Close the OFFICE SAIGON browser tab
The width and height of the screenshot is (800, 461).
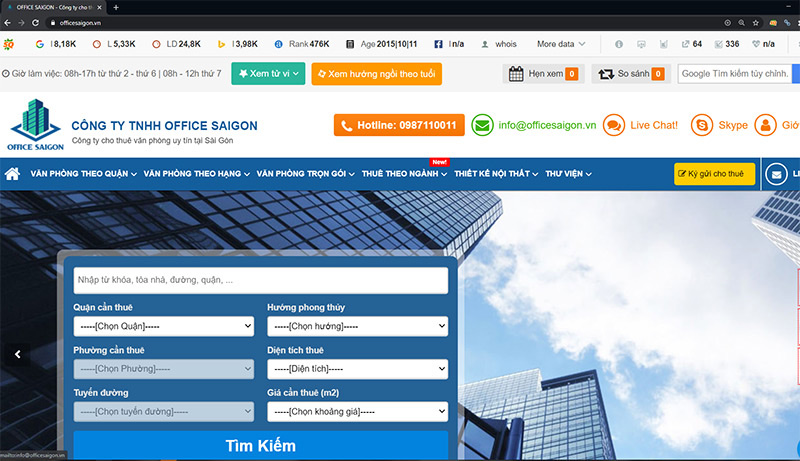pos(99,7)
